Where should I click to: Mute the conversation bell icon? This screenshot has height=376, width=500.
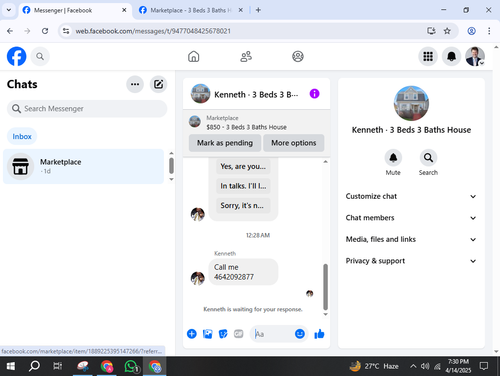393,158
